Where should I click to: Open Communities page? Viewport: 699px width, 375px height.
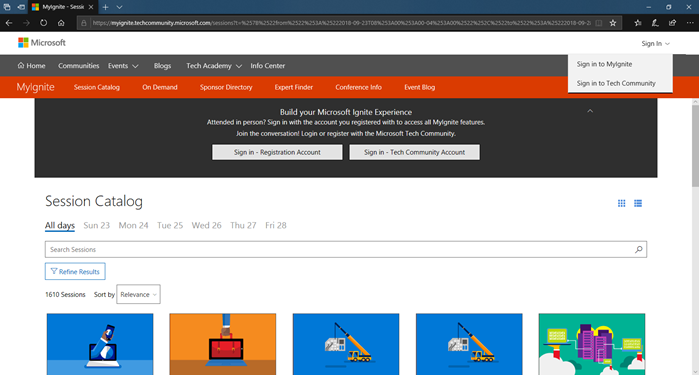[x=78, y=66]
